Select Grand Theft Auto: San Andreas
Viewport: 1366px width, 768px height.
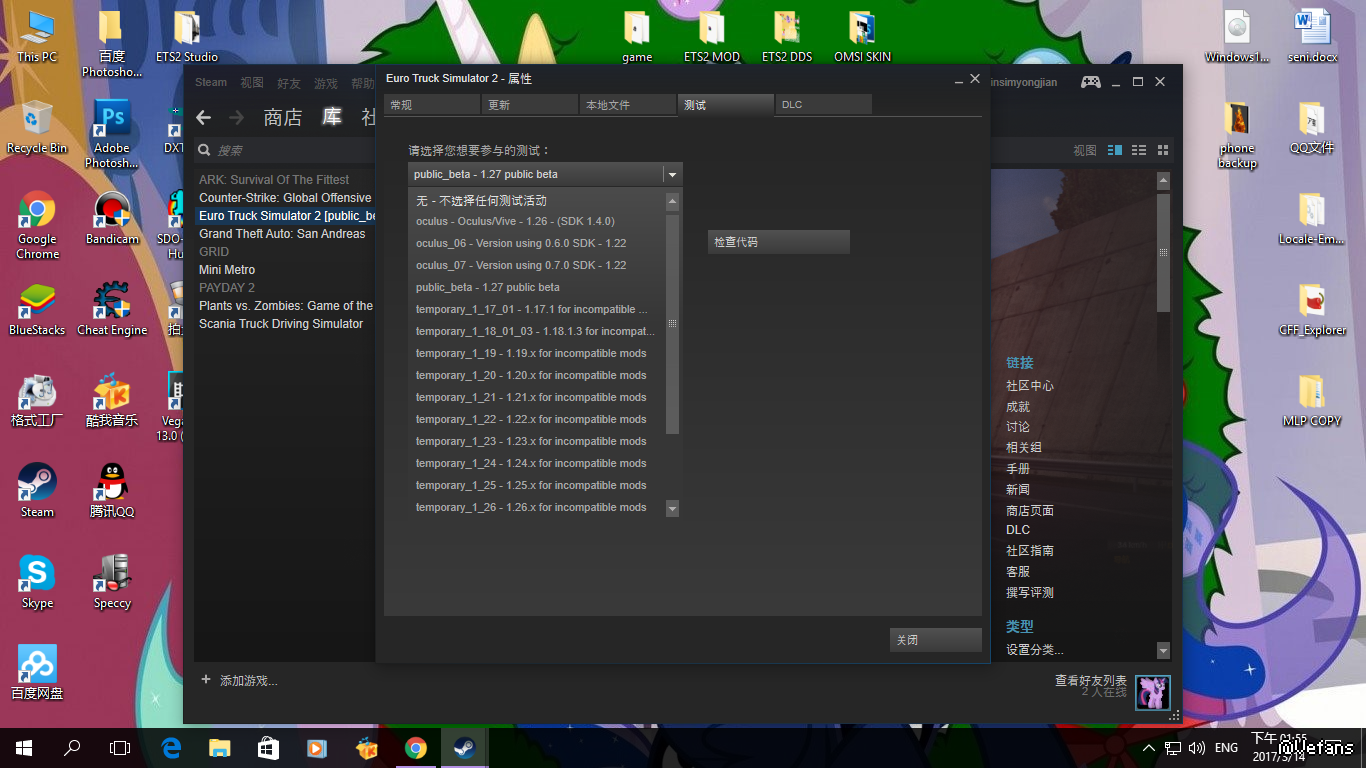[282, 234]
